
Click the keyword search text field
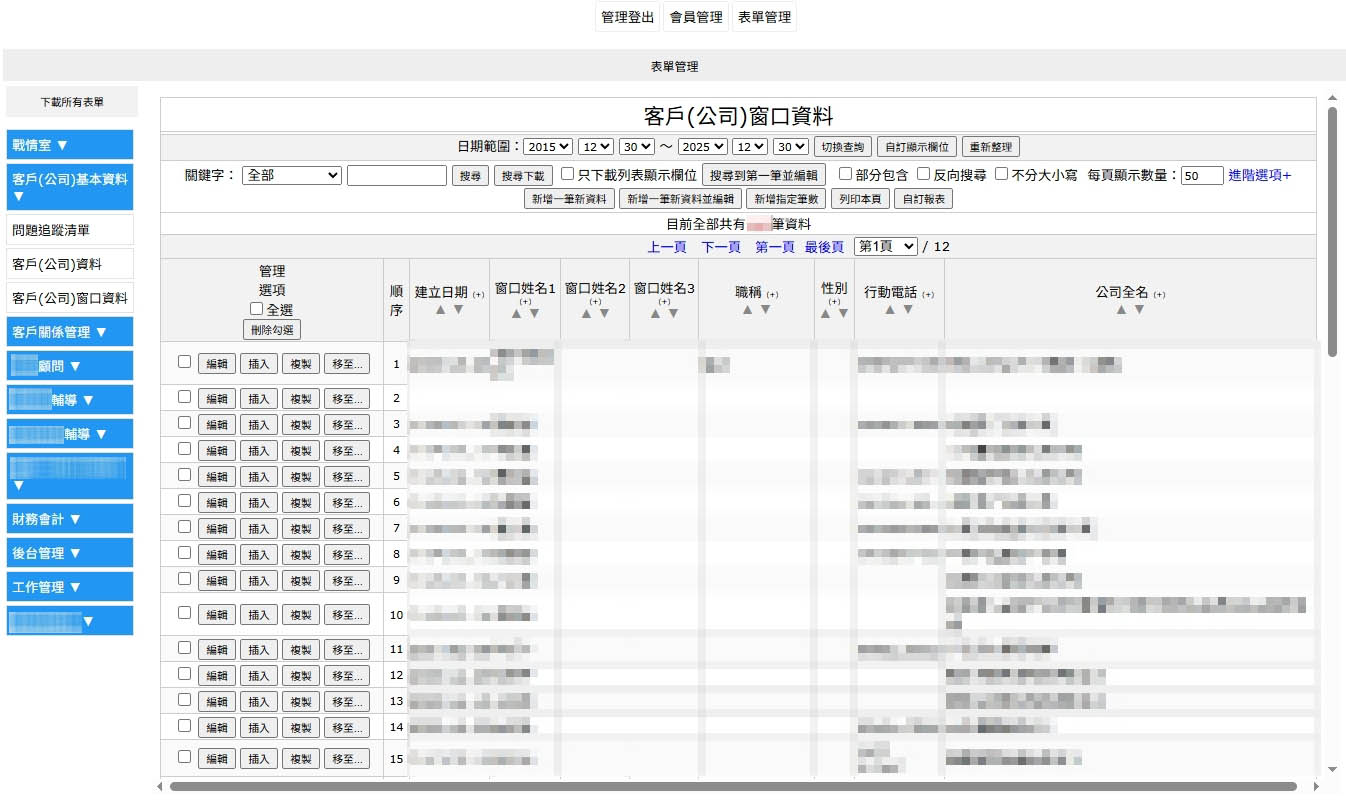(x=397, y=175)
